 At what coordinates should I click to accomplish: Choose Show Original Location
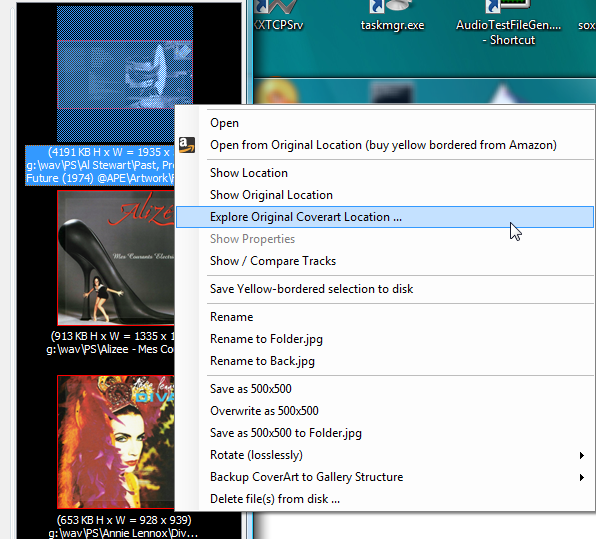(385, 195)
